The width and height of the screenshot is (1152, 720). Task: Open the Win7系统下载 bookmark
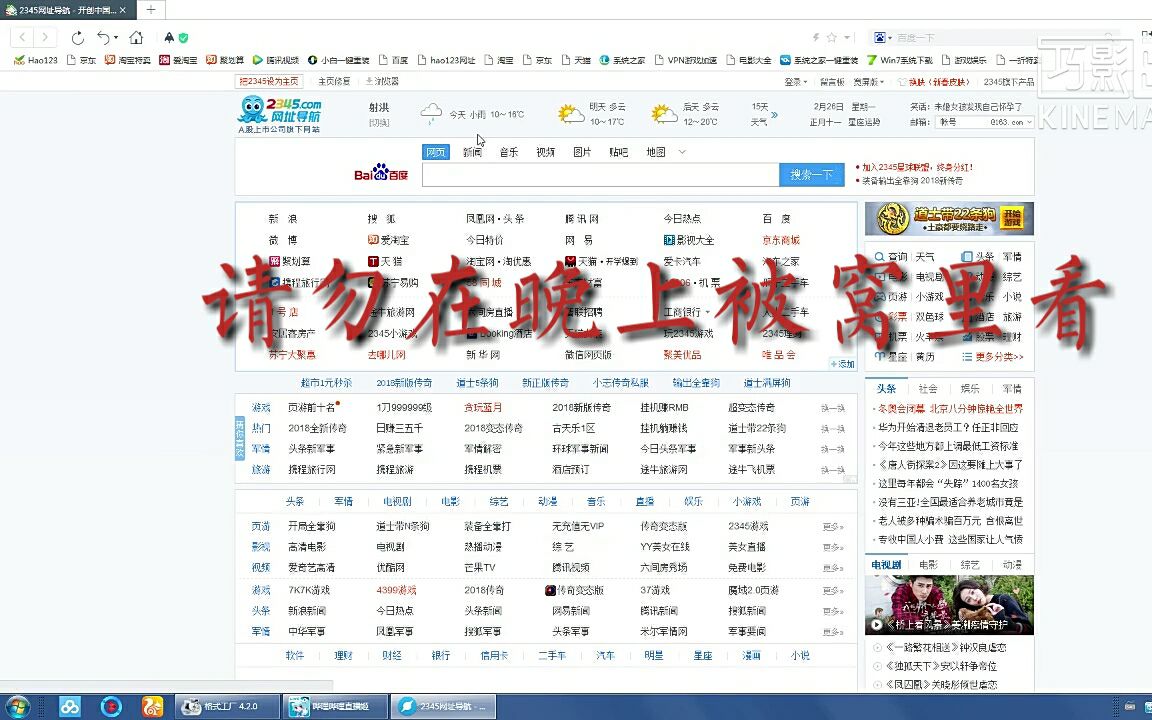[900, 60]
